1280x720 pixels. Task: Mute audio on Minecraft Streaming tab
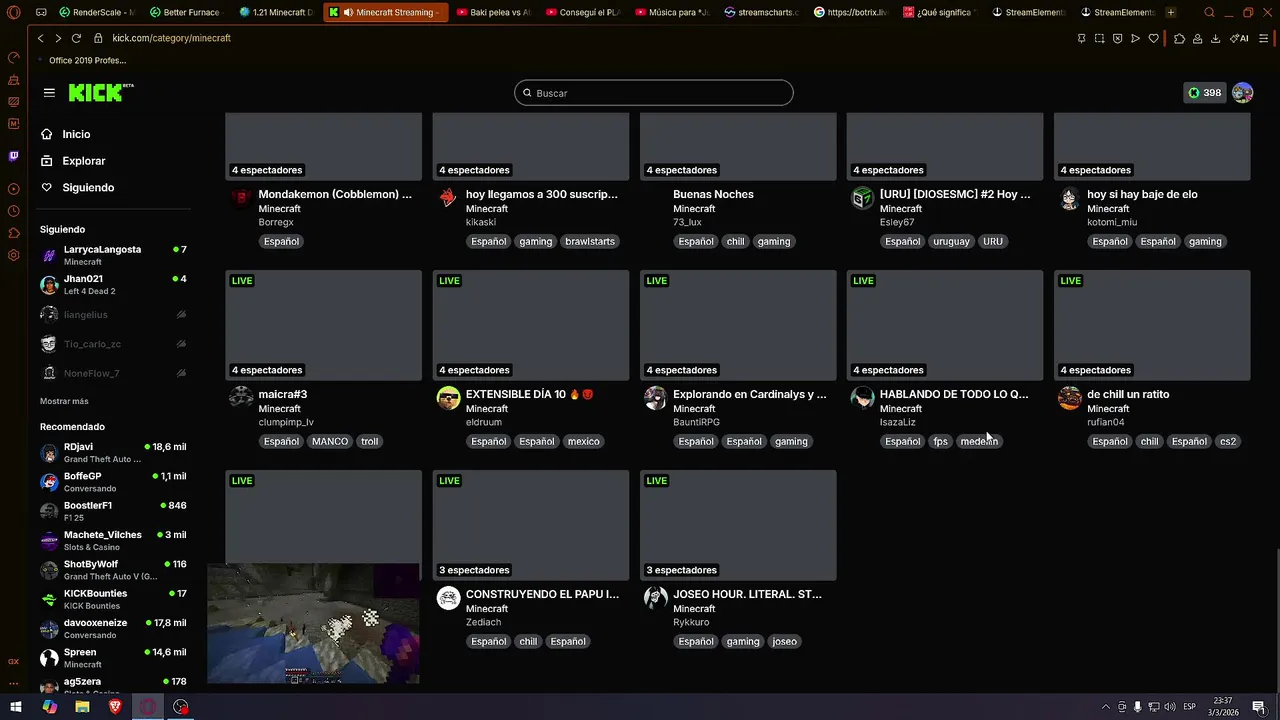coord(348,12)
